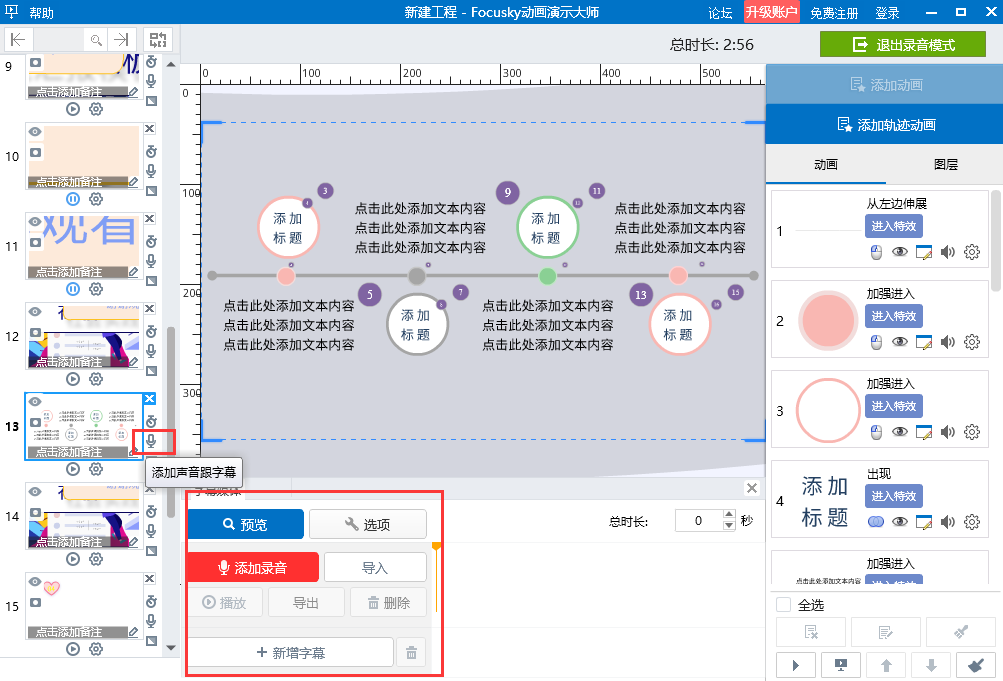
Task: Click the 新增字幕 button
Action: pos(290,653)
